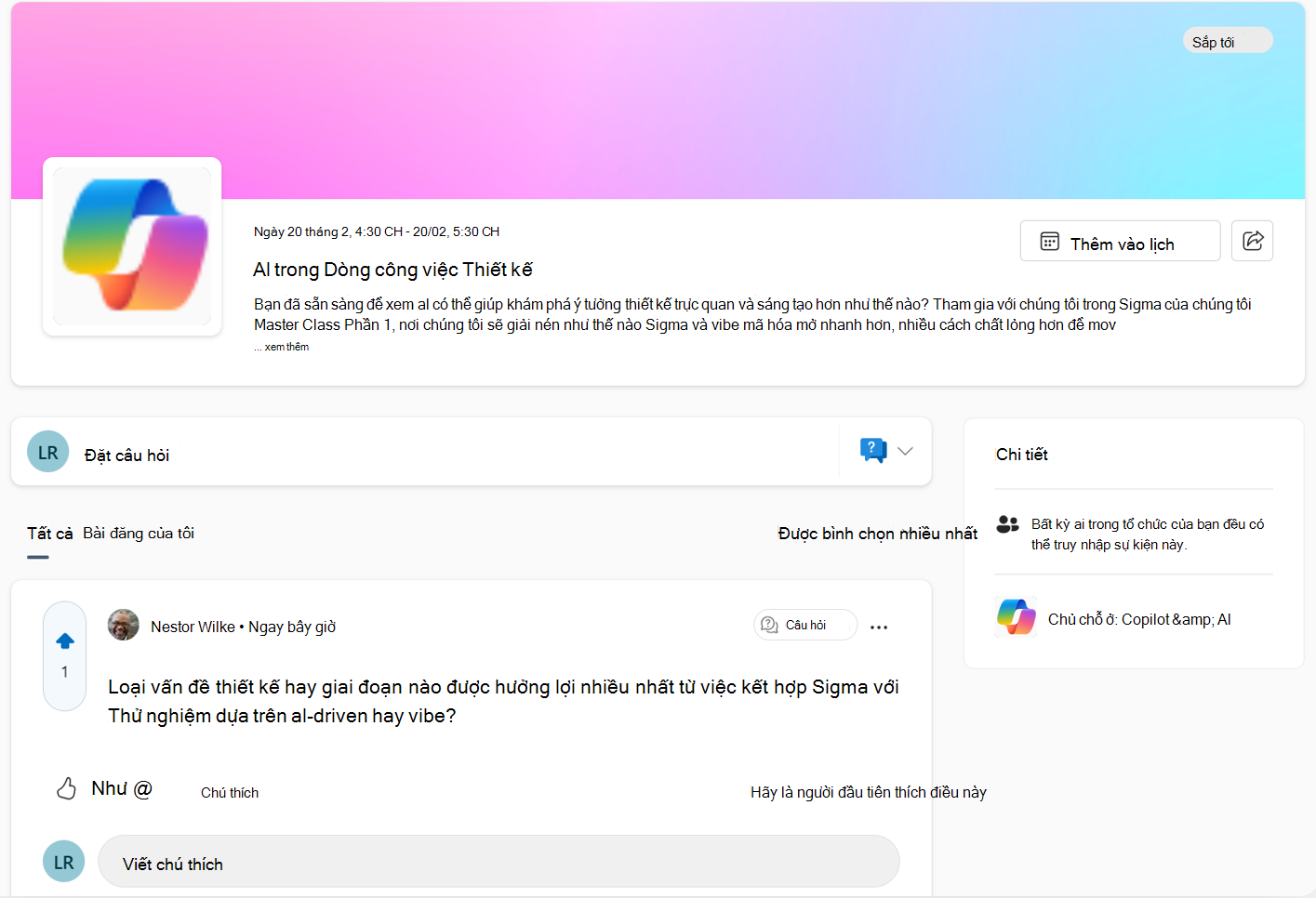The height and width of the screenshot is (898, 1316).
Task: Expand the post type chevron dropdown
Action: 905,451
